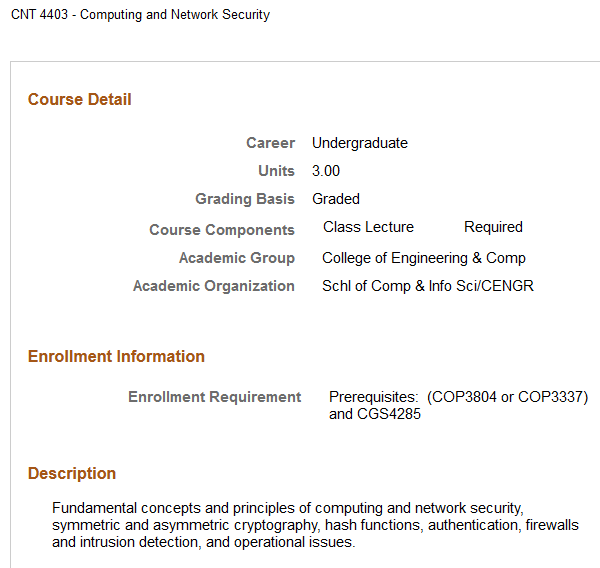
Task: Click the Career field label
Action: point(271,143)
